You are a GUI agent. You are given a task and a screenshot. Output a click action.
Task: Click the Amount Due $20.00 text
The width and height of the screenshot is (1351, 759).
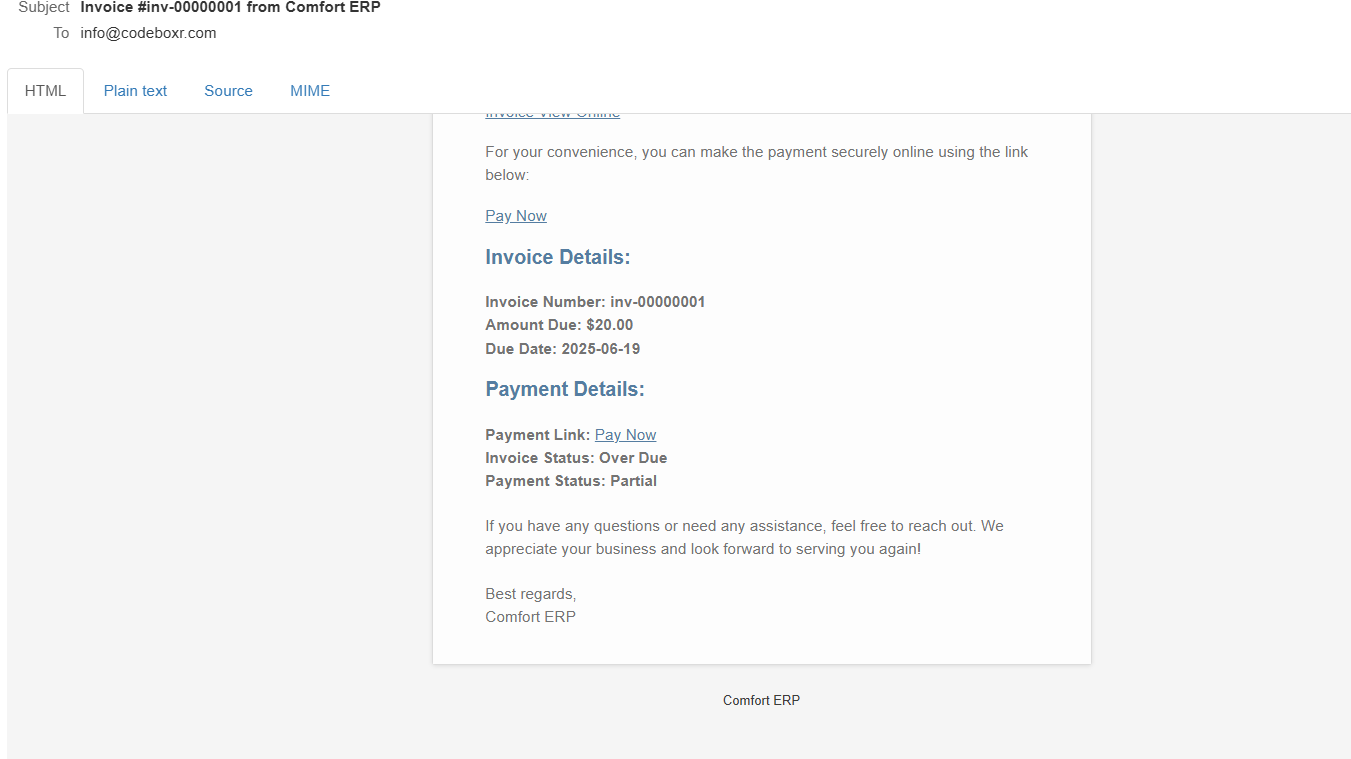tap(559, 325)
